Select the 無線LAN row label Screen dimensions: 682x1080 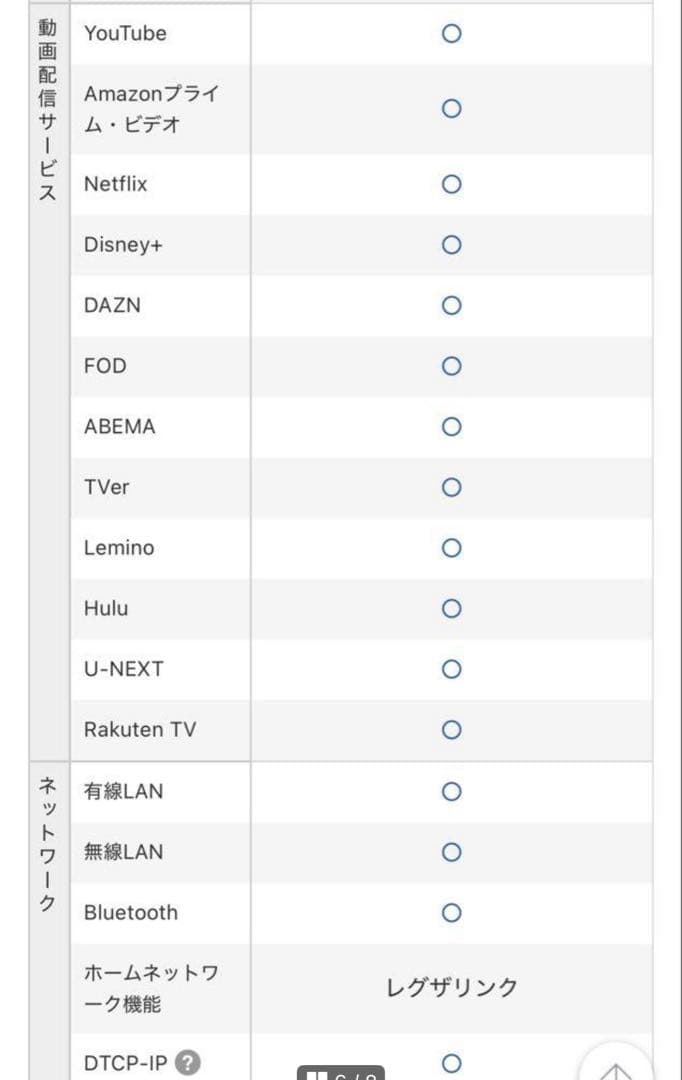click(x=123, y=852)
